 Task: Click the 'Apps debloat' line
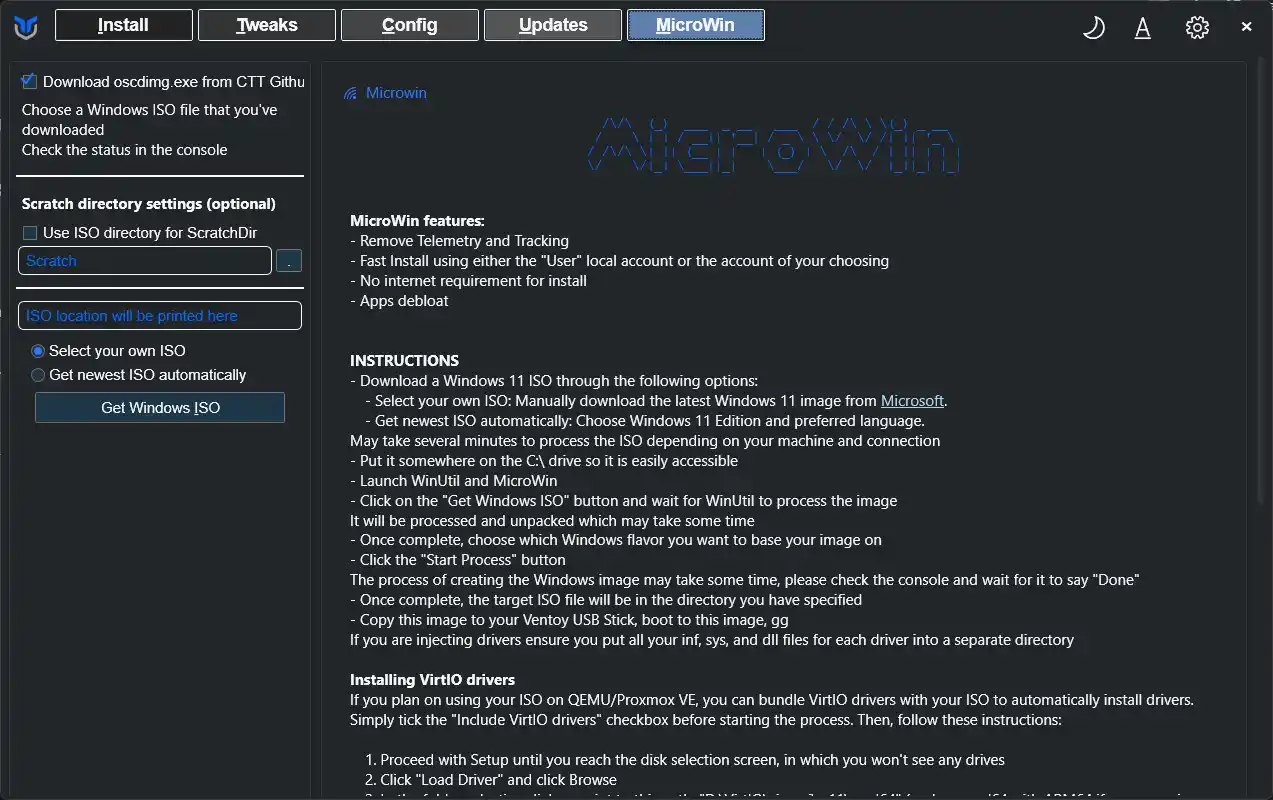pyautogui.click(x=400, y=301)
